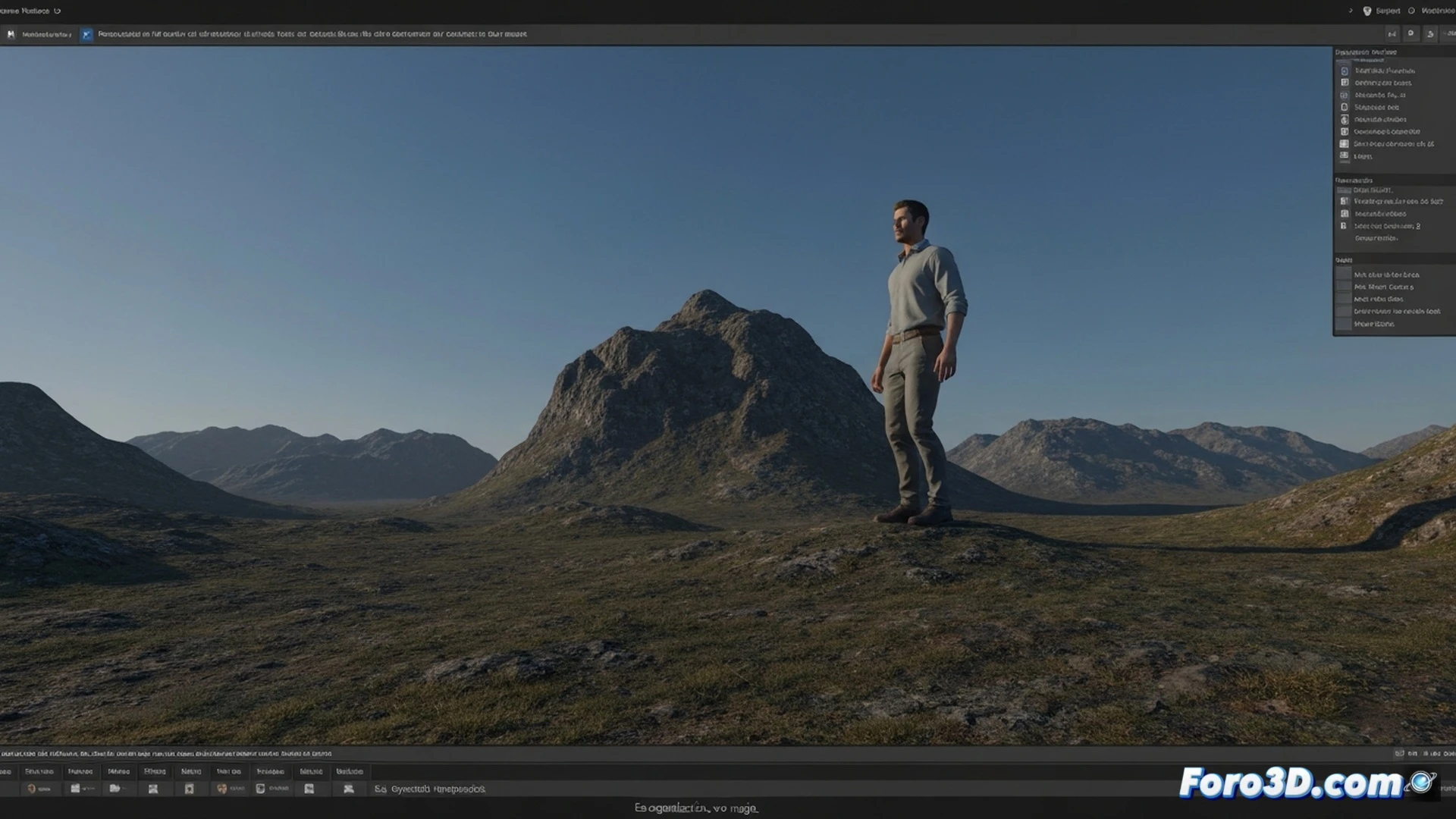Select the second row icon in the right panel's top list
This screenshot has height=819, width=1456.
click(x=1345, y=83)
